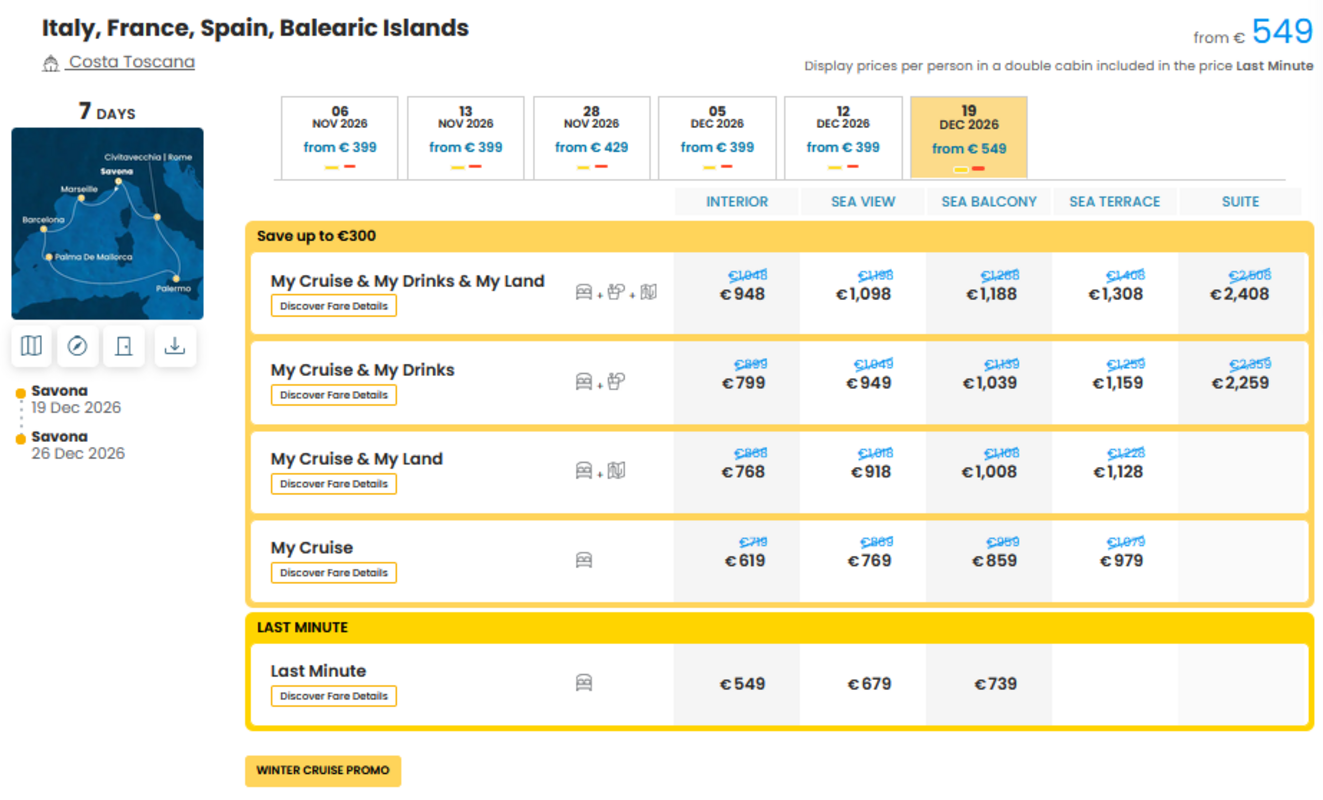The height and width of the screenshot is (800, 1323).
Task: Open Discover Fare Details for My Cruise & My Drinks
Action: click(334, 395)
